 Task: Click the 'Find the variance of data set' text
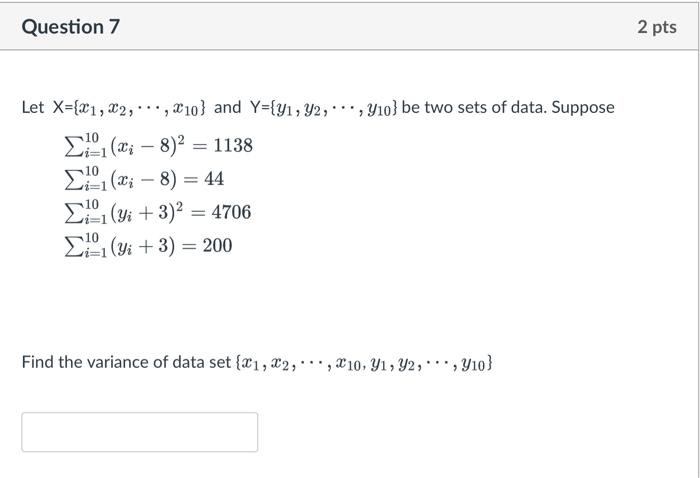(x=126, y=362)
